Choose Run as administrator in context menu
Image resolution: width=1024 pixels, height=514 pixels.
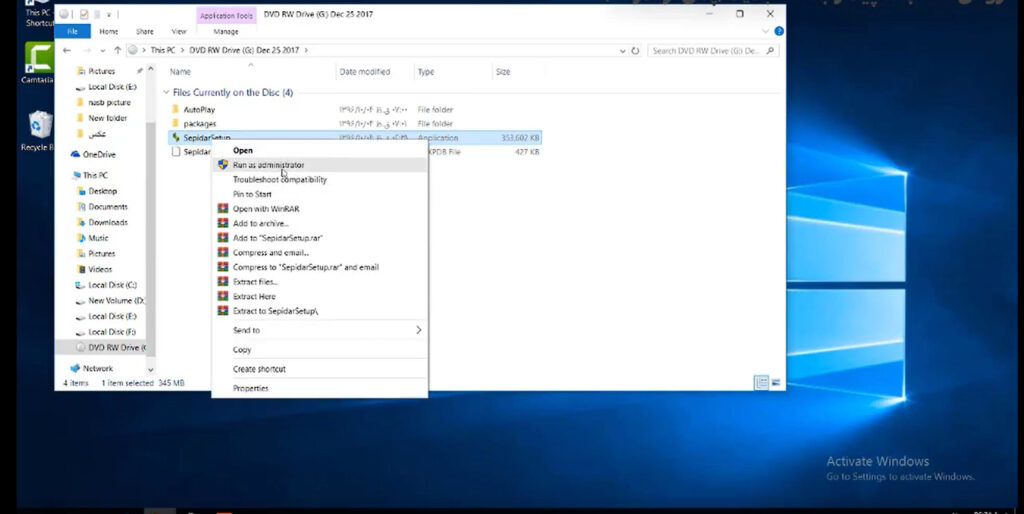(x=320, y=165)
